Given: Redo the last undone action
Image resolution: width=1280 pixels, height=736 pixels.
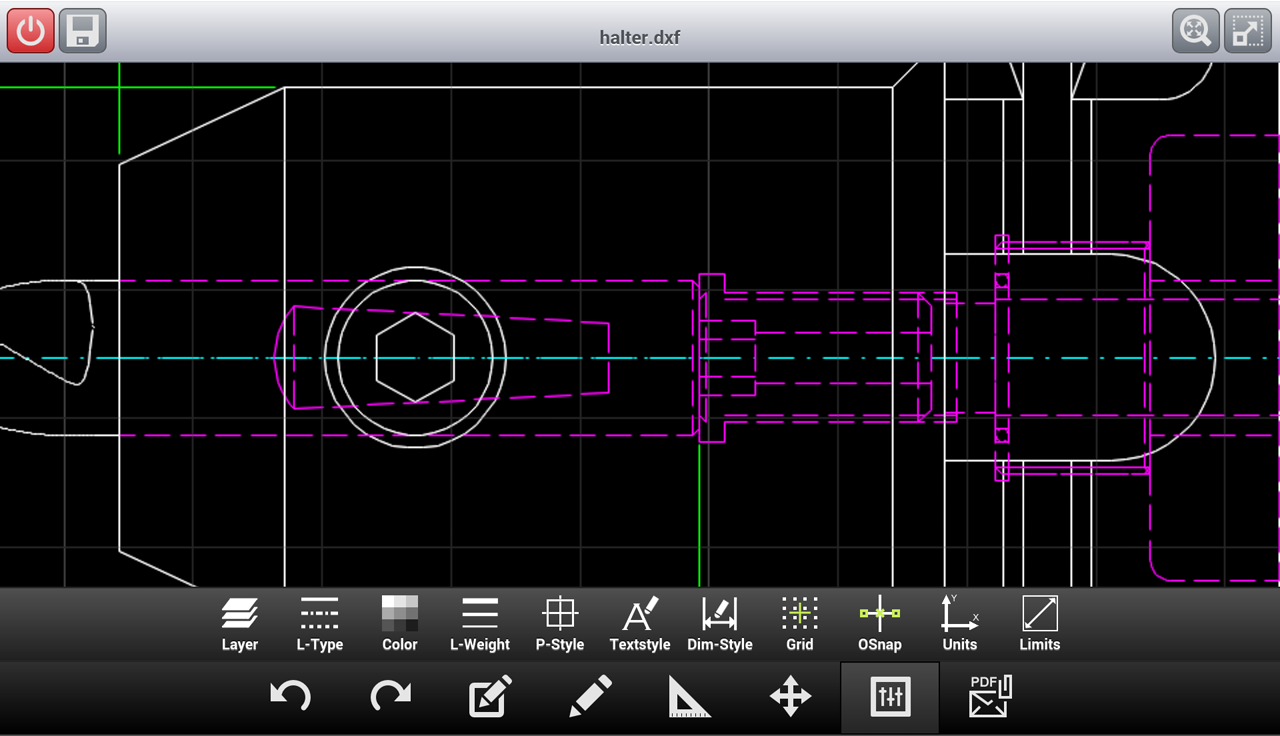Looking at the screenshot, I should pos(391,696).
